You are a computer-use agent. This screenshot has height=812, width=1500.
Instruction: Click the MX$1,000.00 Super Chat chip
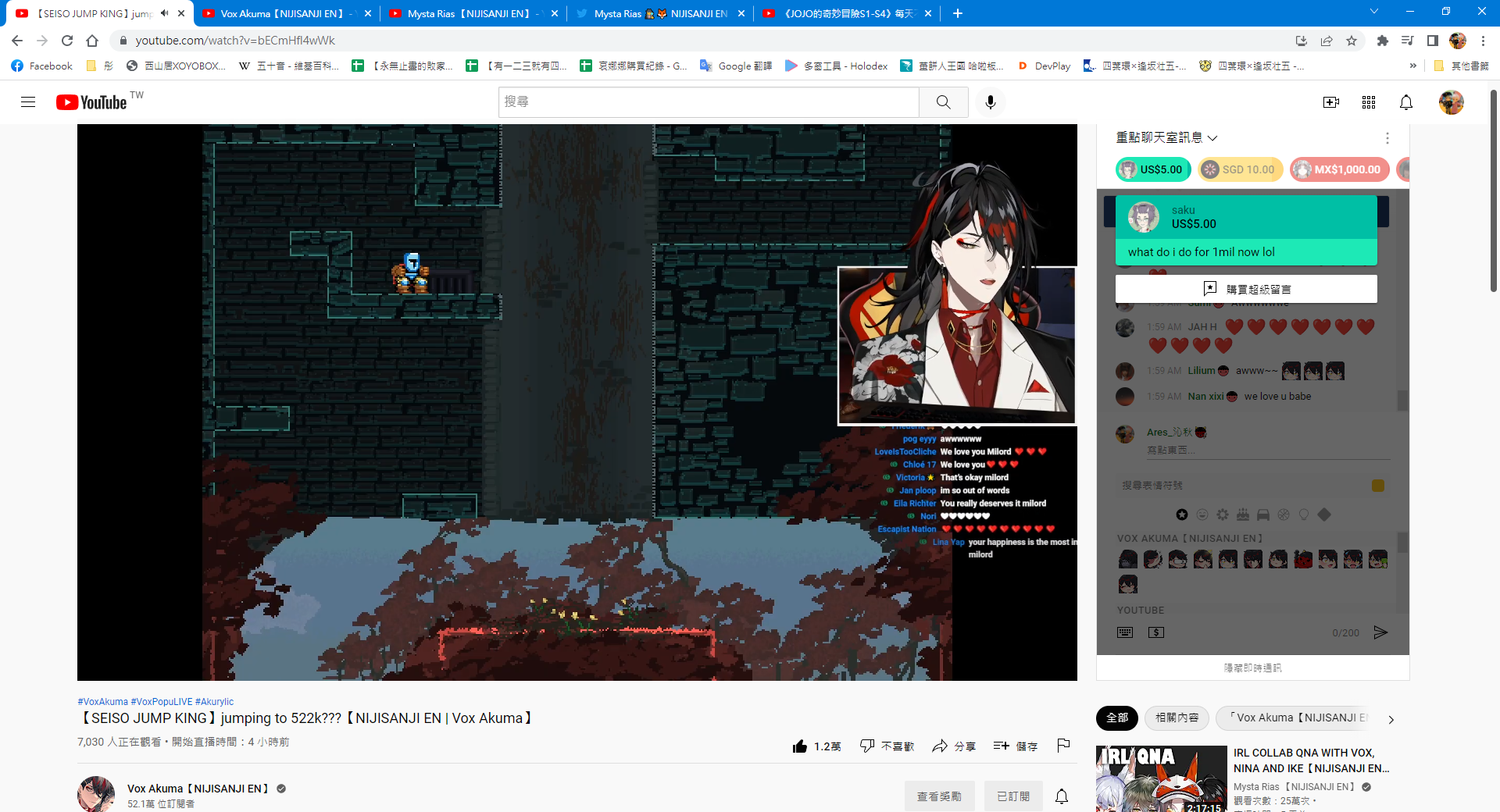click(1340, 169)
